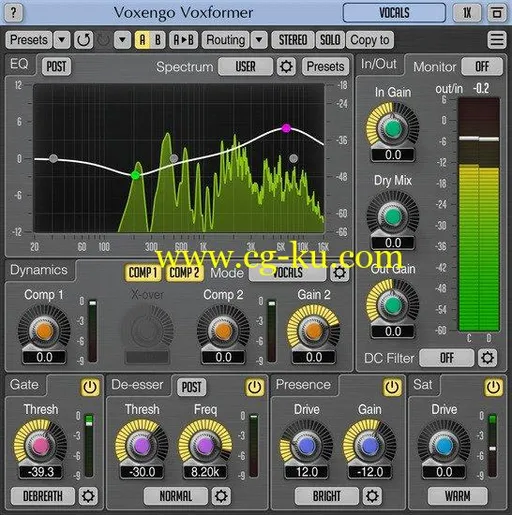
Task: Select the magenta EQ band point
Action: tap(286, 128)
